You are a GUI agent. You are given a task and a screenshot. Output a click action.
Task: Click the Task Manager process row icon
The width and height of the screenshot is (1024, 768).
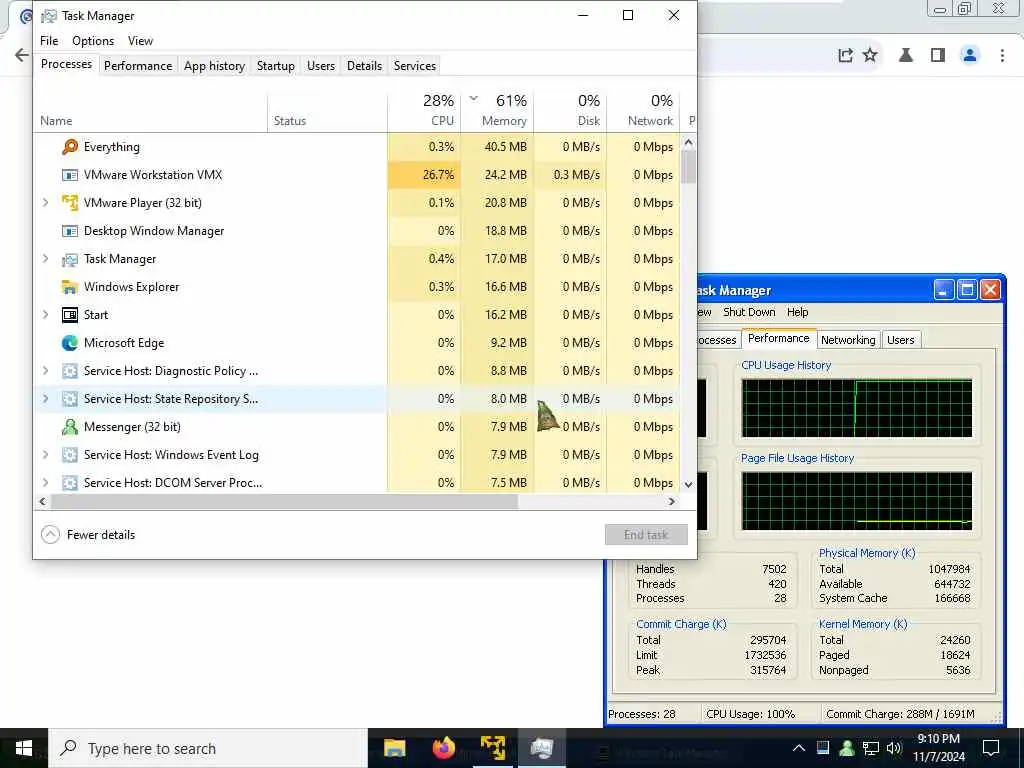coord(70,259)
